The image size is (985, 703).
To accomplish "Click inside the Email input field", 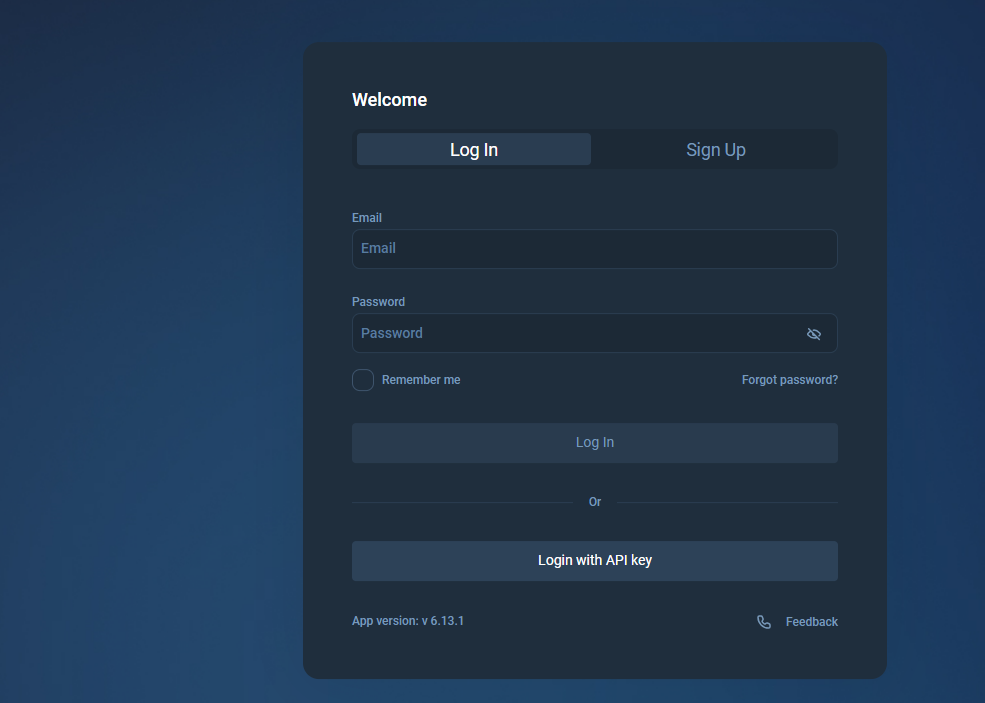I will pos(594,248).
